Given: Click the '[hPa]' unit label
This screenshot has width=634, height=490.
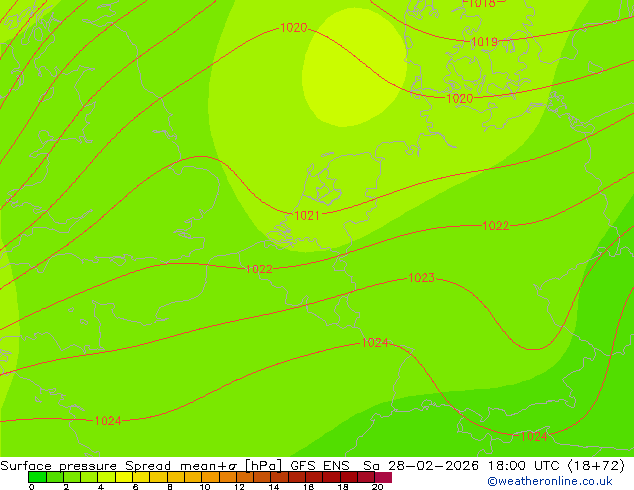Looking at the screenshot, I should (x=264, y=466).
